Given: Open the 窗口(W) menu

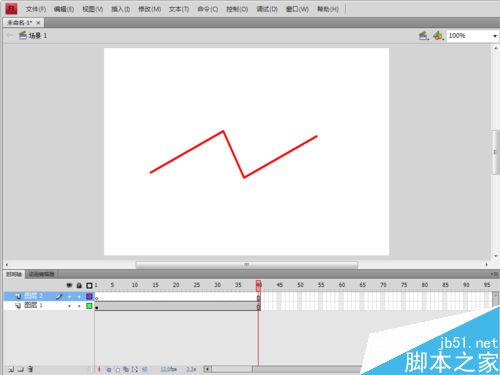Looking at the screenshot, I should pos(297,9).
